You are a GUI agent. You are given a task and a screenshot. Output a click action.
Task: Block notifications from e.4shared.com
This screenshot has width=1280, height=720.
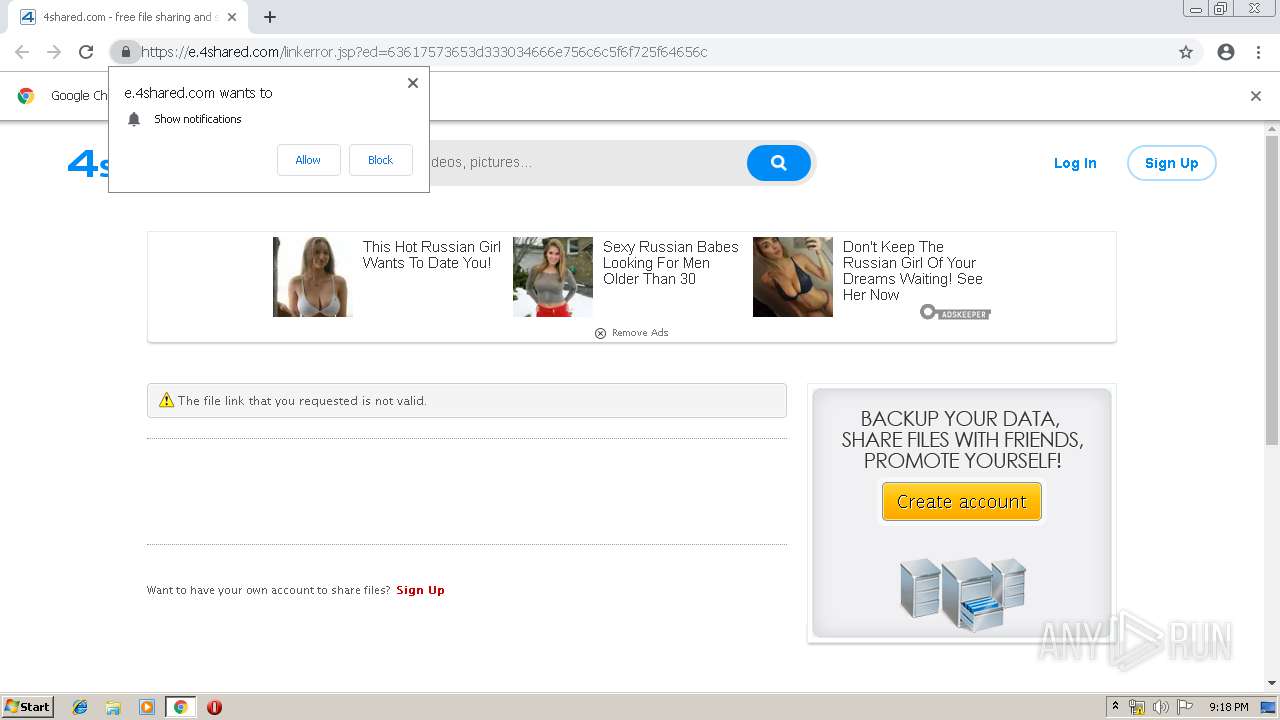click(380, 160)
